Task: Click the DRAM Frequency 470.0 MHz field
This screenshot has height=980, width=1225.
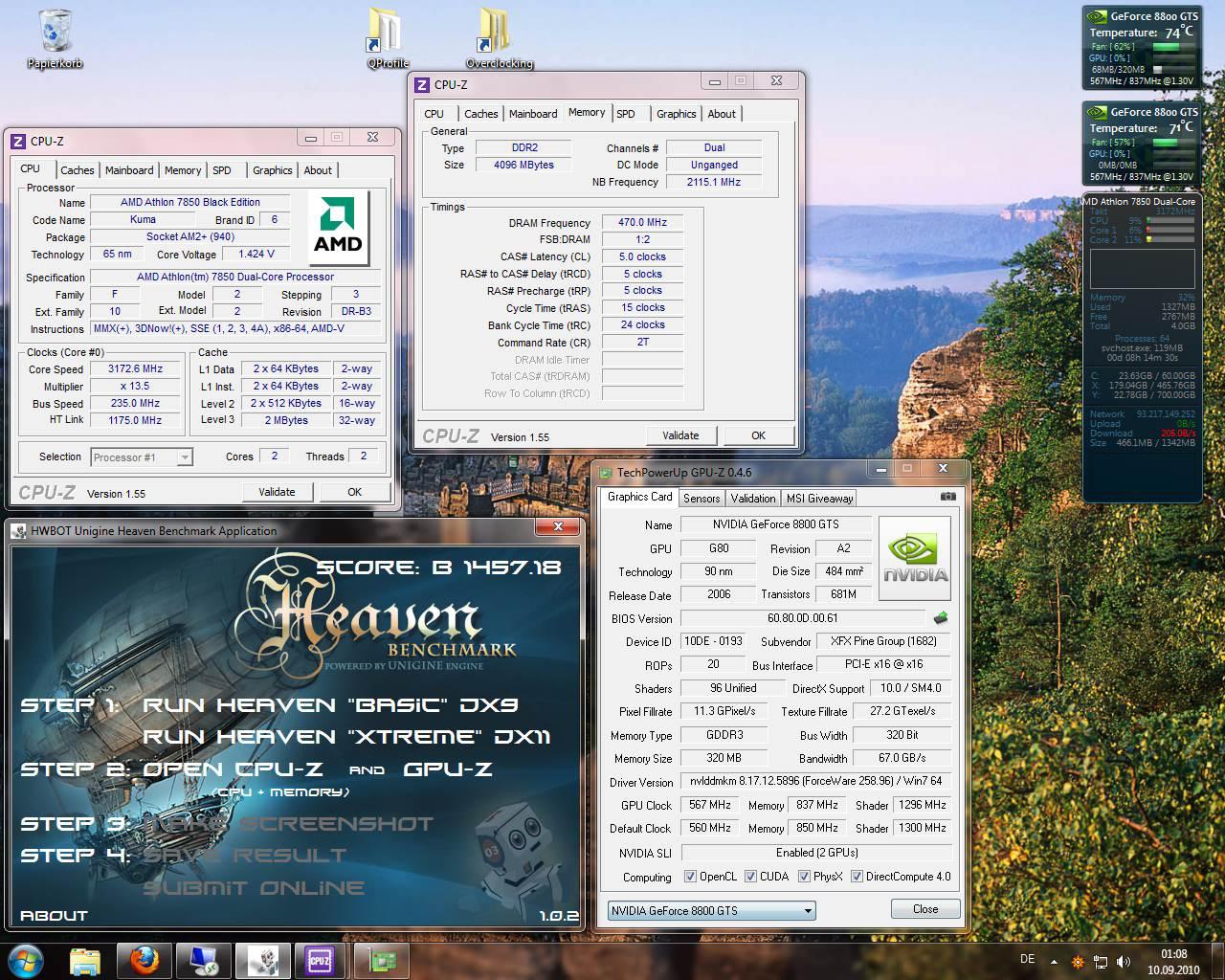Action: 642,222
